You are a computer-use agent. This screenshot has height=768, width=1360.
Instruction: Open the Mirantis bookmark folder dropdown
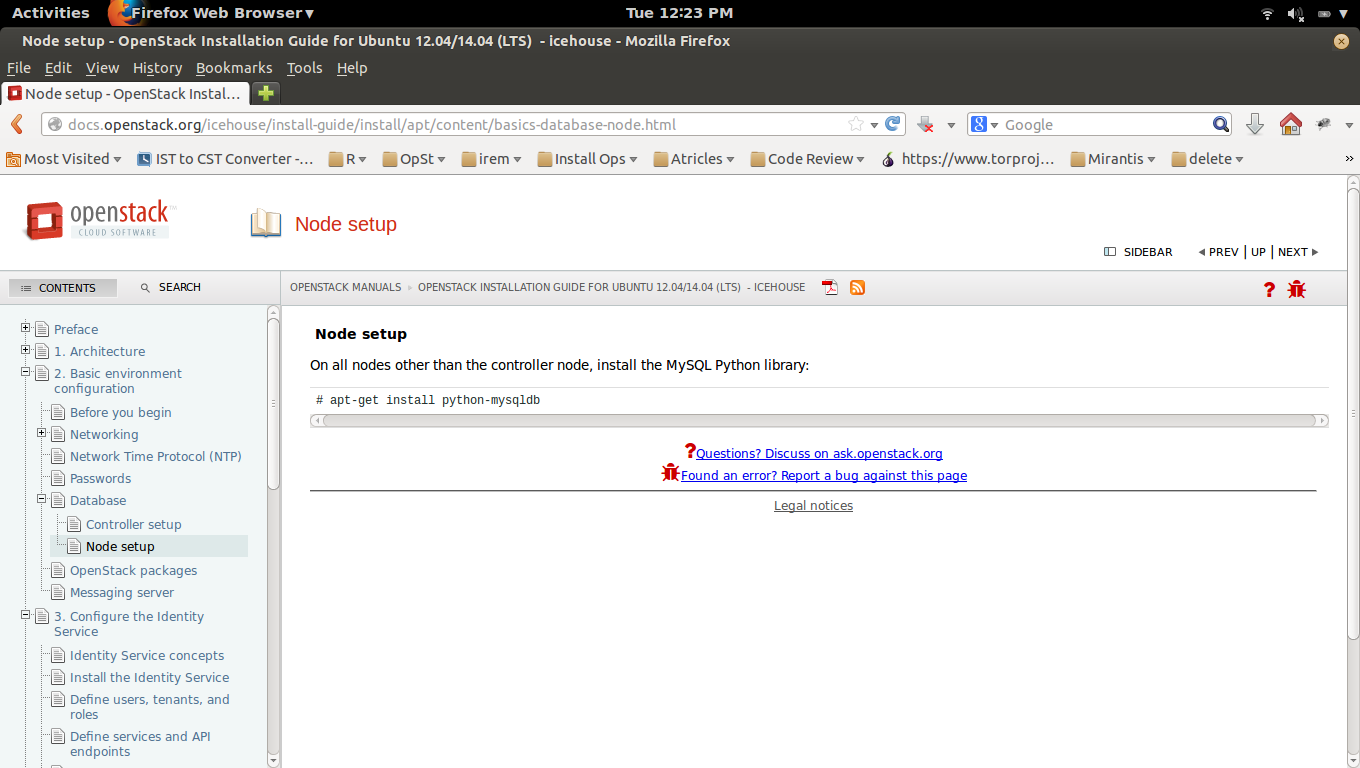click(1115, 158)
